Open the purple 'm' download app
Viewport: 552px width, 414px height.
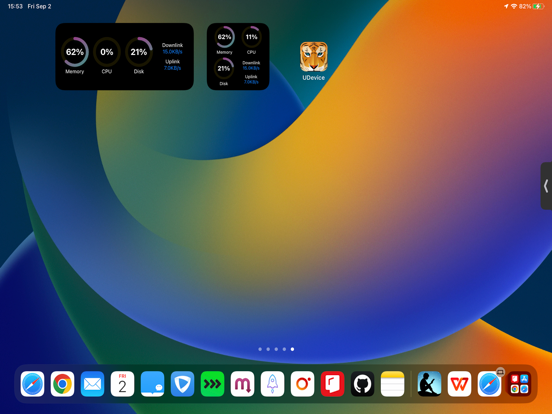243,384
